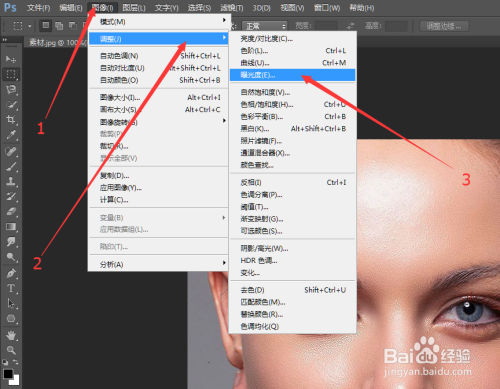This screenshot has width=500, height=389.
Task: Click swap width and height icon
Action: 350,26
